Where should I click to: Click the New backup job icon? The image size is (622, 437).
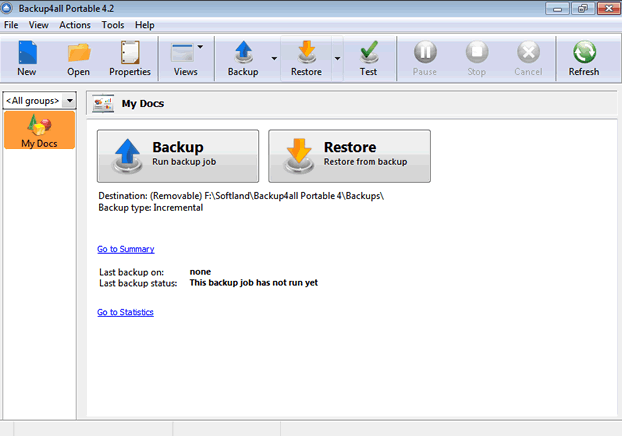27,53
